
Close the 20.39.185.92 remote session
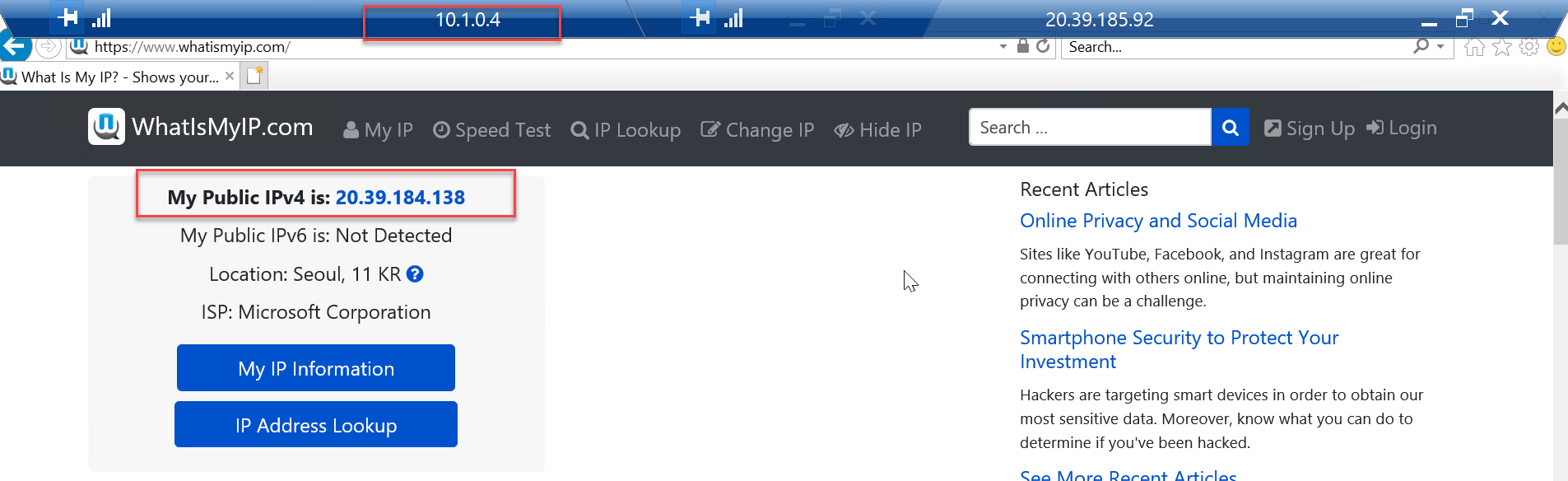(1500, 17)
